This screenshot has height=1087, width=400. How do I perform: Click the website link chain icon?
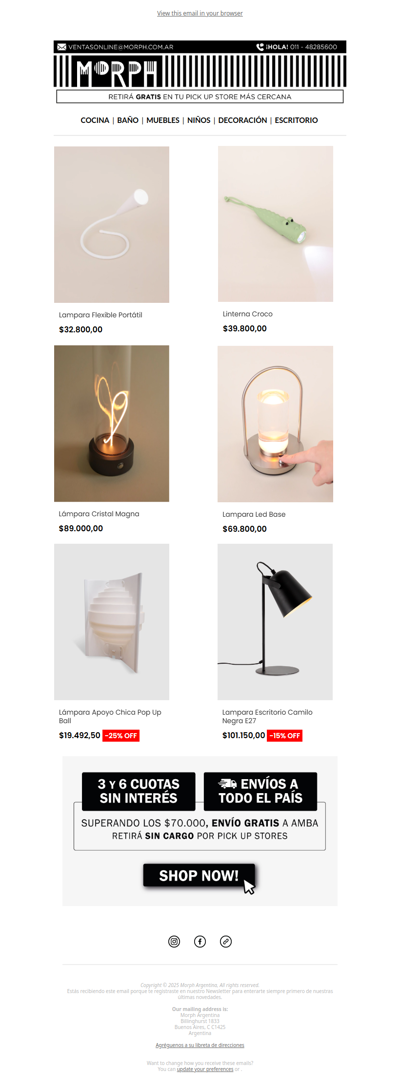click(x=225, y=941)
